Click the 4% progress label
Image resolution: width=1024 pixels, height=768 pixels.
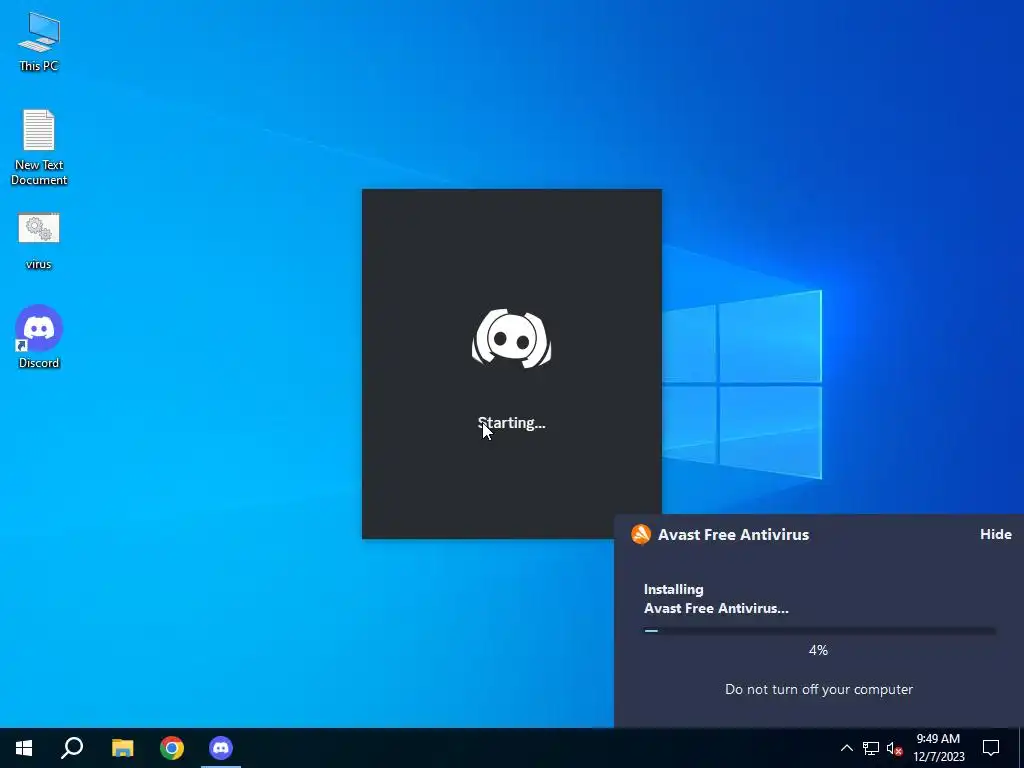[x=818, y=650]
